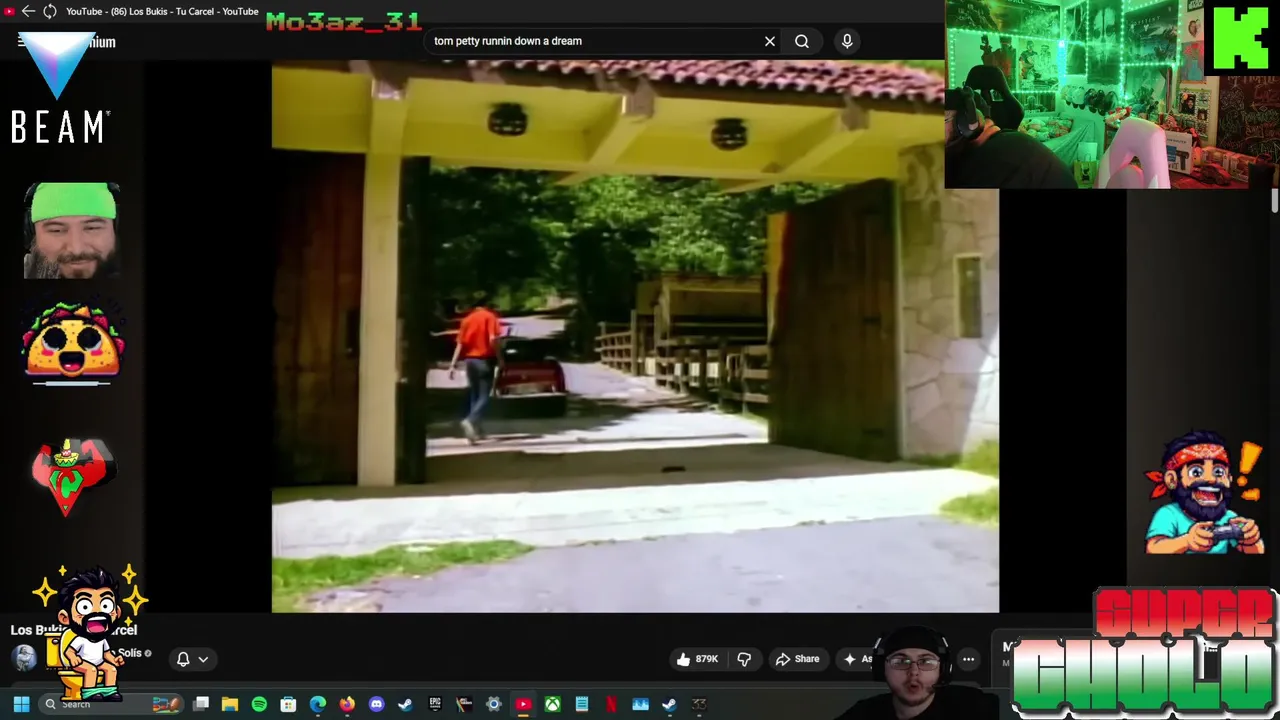Open Task View in the taskbar
The width and height of the screenshot is (1280, 720).
(201, 704)
